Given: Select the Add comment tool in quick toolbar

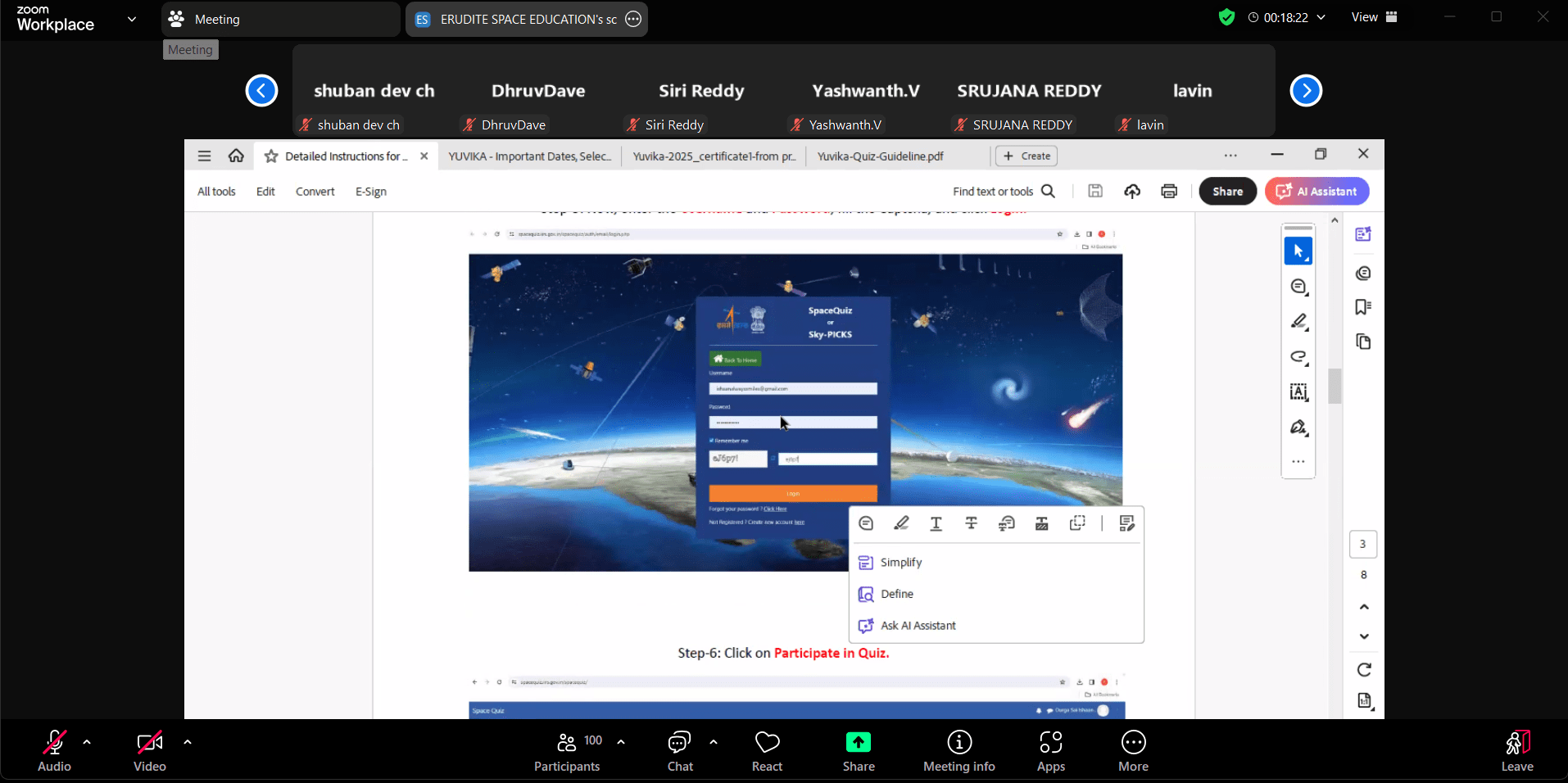Looking at the screenshot, I should (x=1298, y=287).
